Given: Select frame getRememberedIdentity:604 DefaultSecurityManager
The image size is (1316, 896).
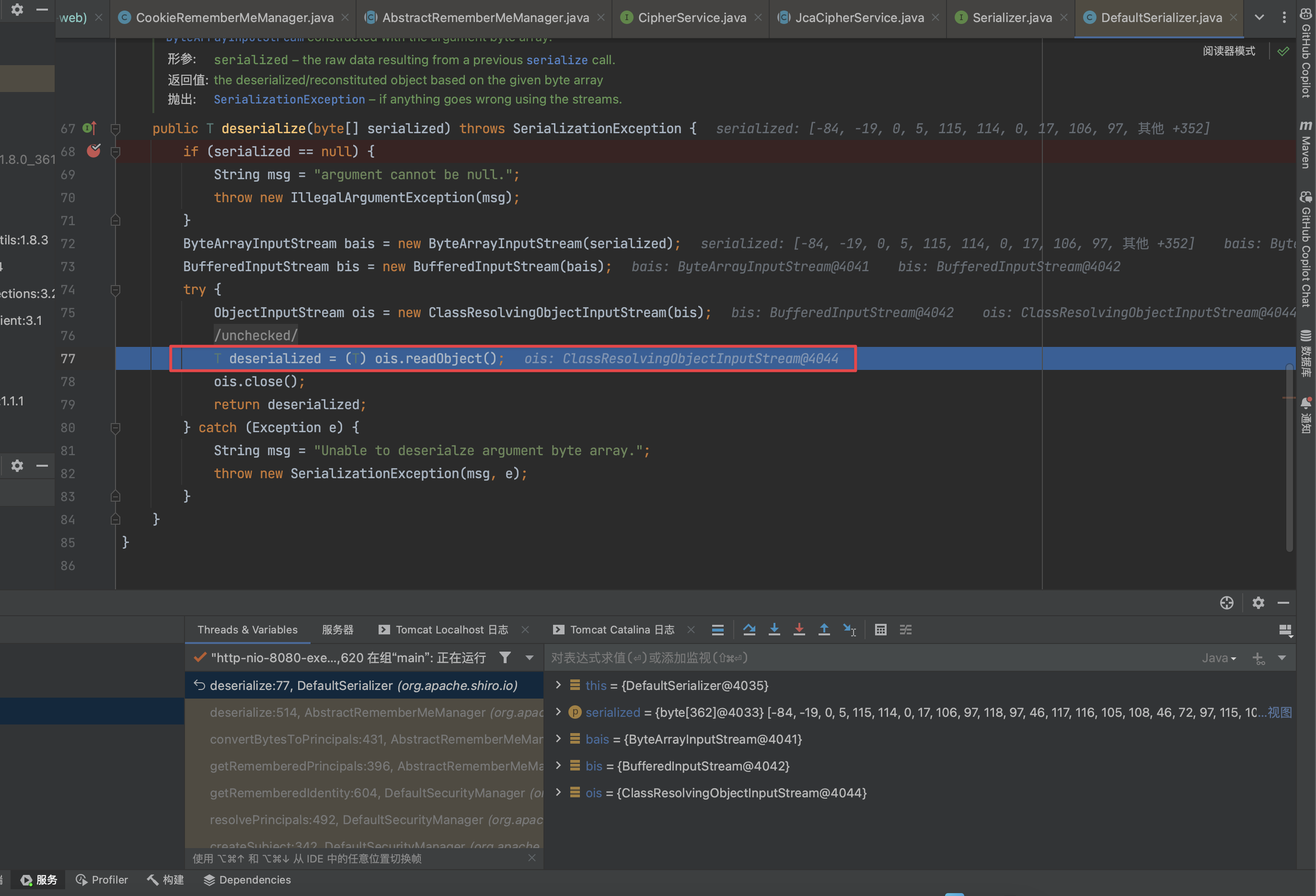Looking at the screenshot, I should point(364,793).
